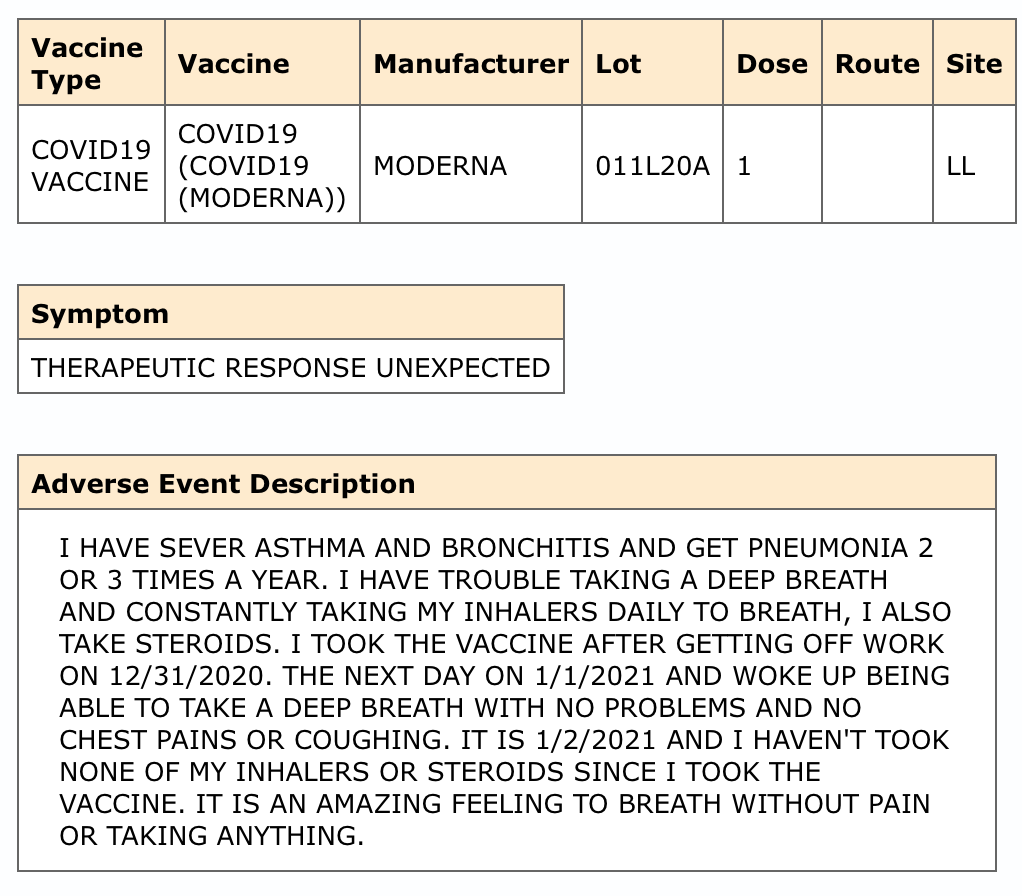Select the LL site cell

[x=974, y=165]
